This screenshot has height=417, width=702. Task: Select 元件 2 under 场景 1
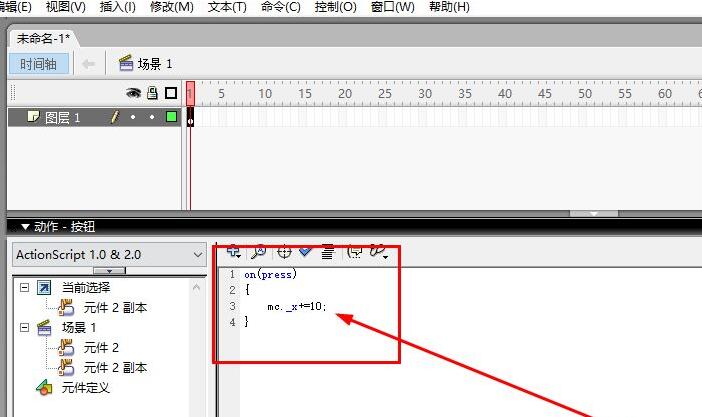pos(101,348)
